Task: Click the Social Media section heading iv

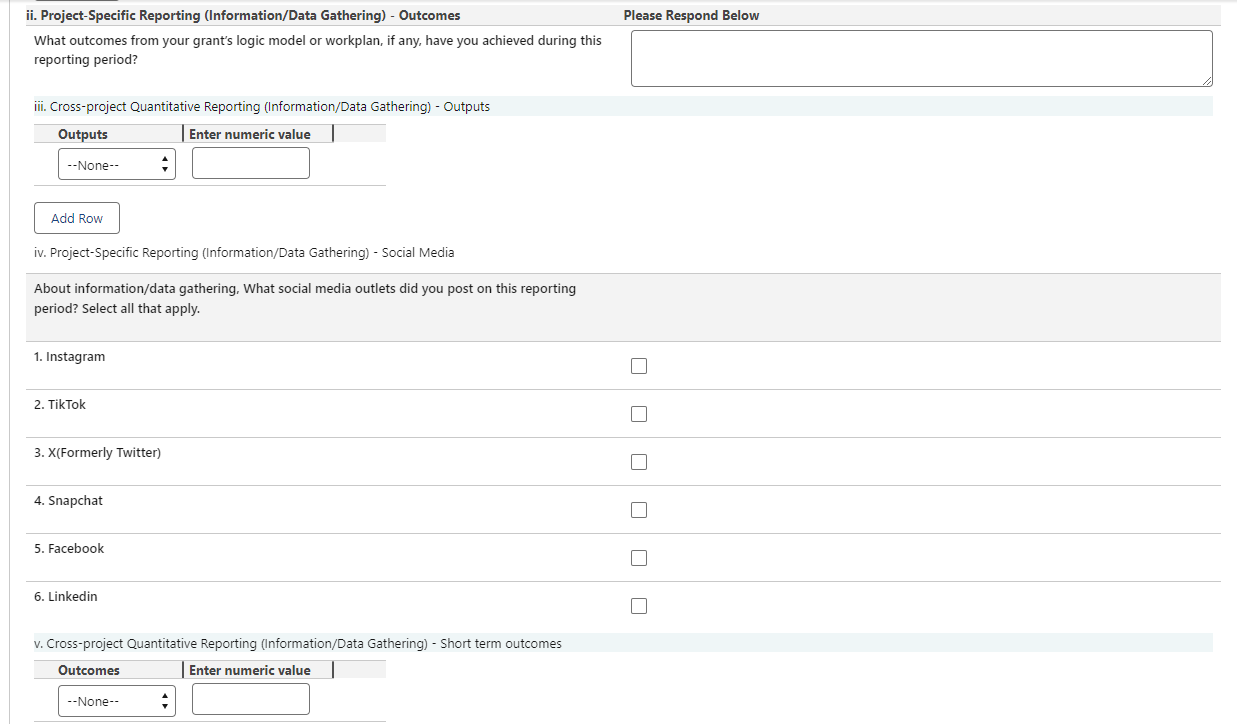Action: (x=244, y=252)
